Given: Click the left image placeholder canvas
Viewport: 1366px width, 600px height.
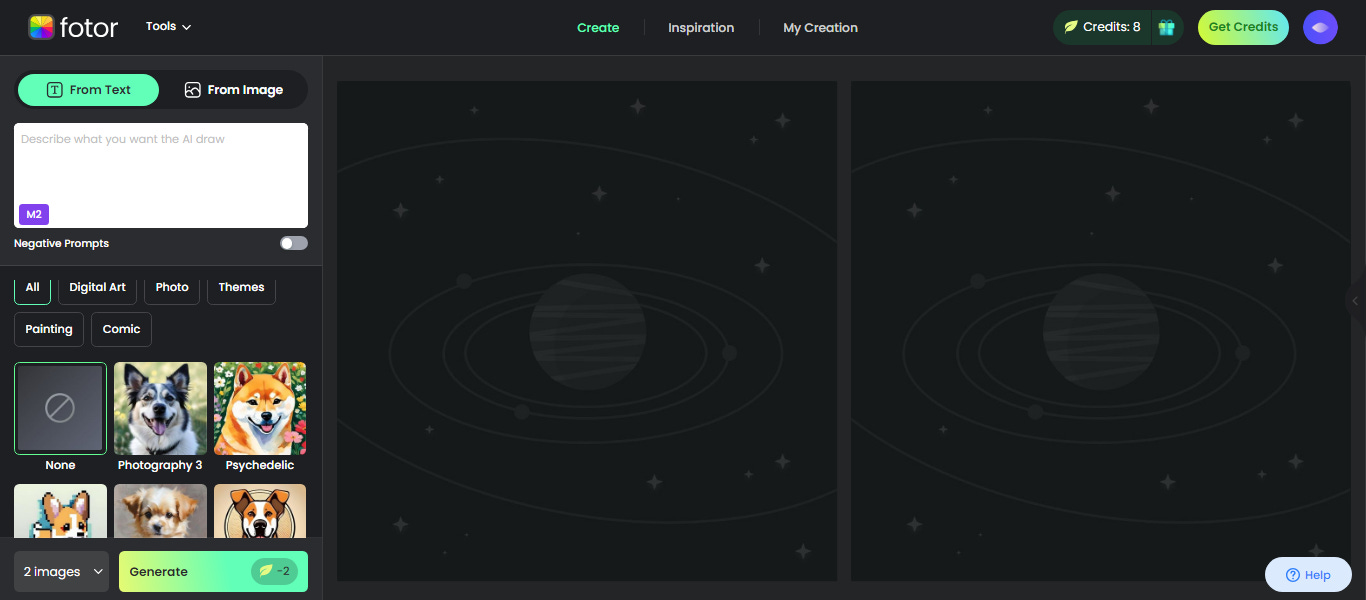Looking at the screenshot, I should pos(587,331).
